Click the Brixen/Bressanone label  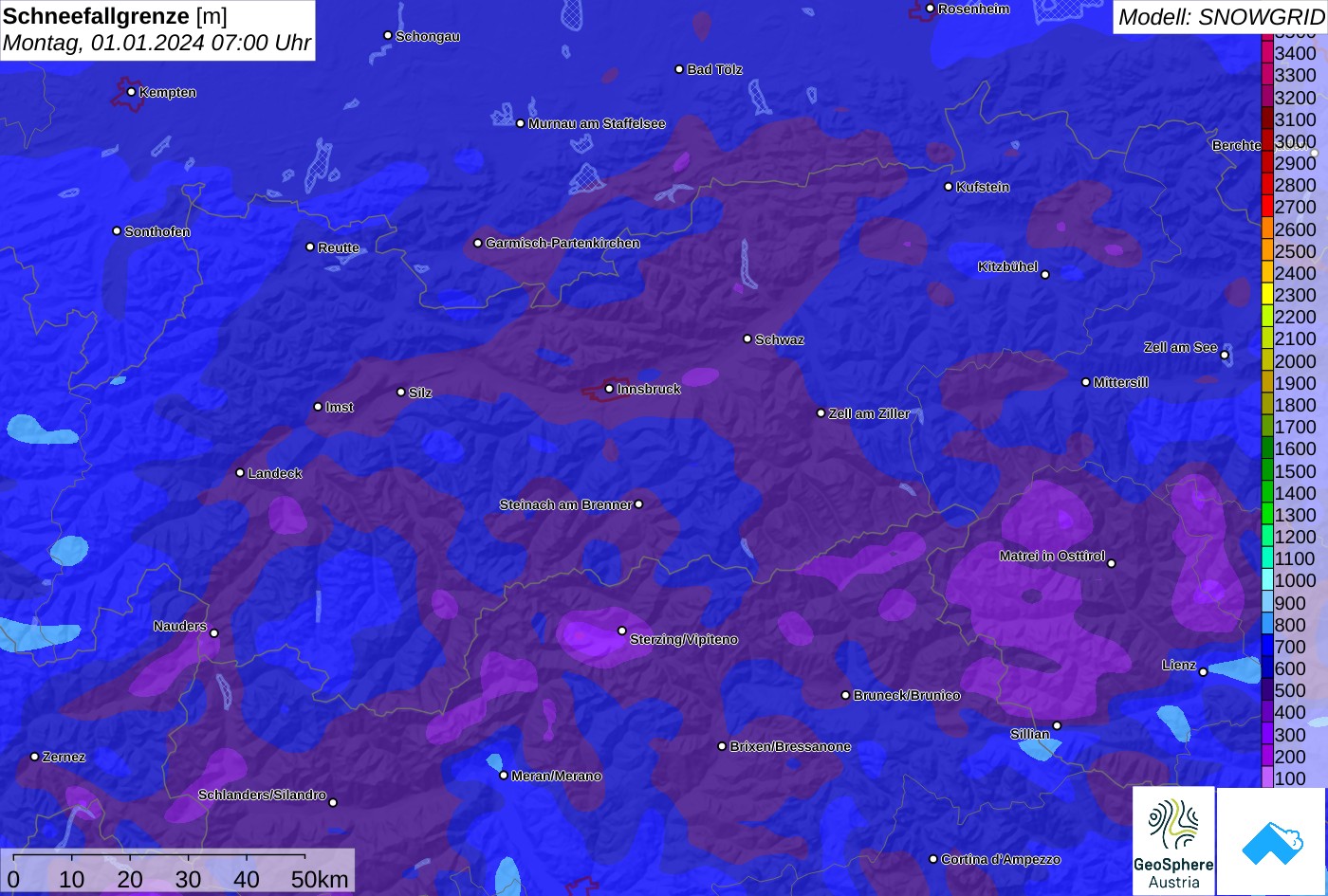point(790,747)
